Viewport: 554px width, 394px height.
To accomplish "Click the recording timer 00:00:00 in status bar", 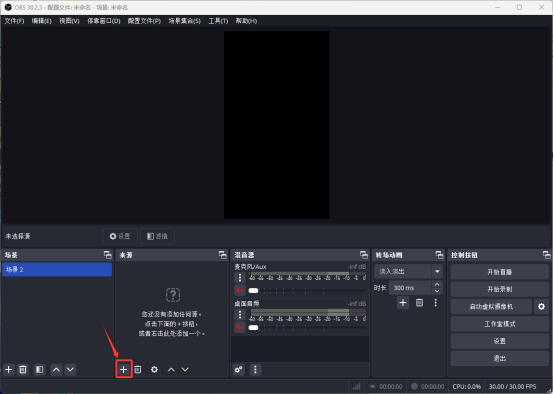I will [432, 387].
